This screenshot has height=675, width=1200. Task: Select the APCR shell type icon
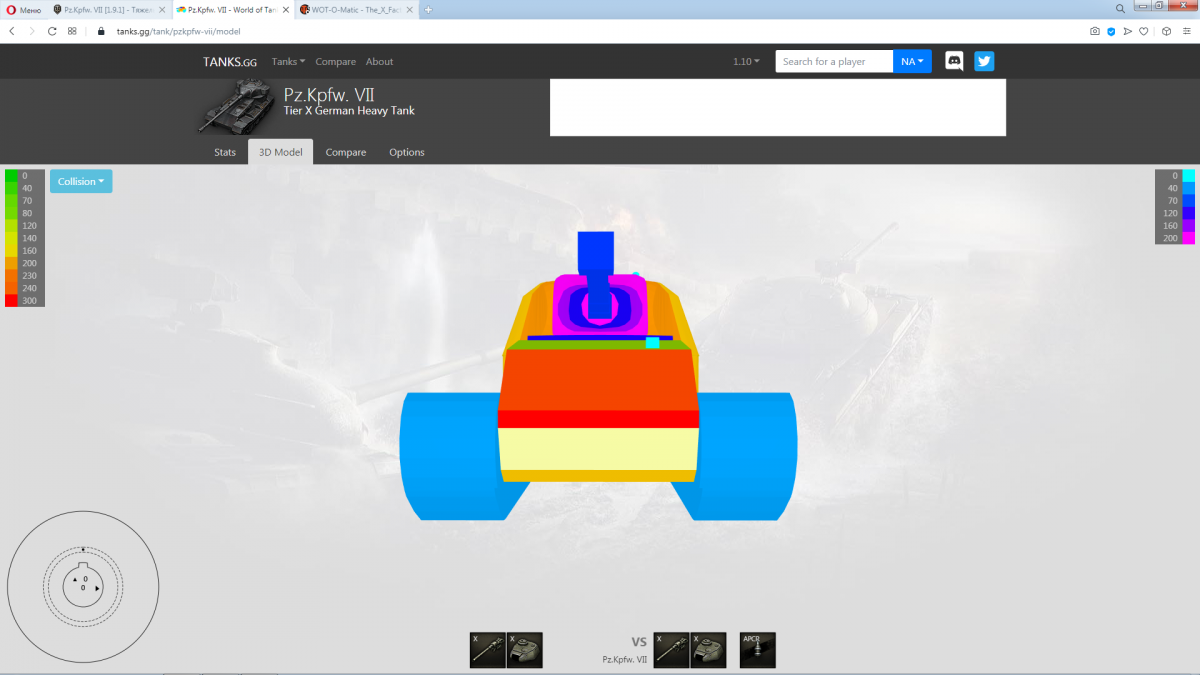pyautogui.click(x=757, y=649)
